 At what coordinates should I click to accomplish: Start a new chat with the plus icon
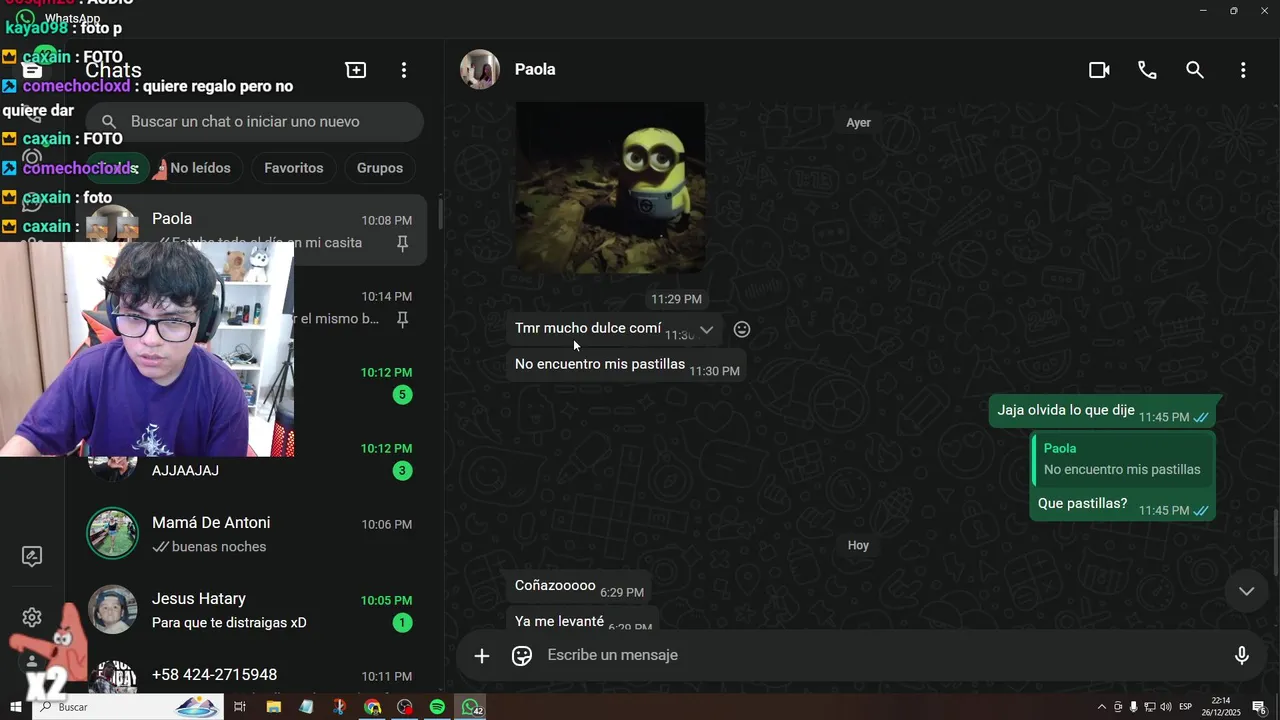click(x=356, y=70)
